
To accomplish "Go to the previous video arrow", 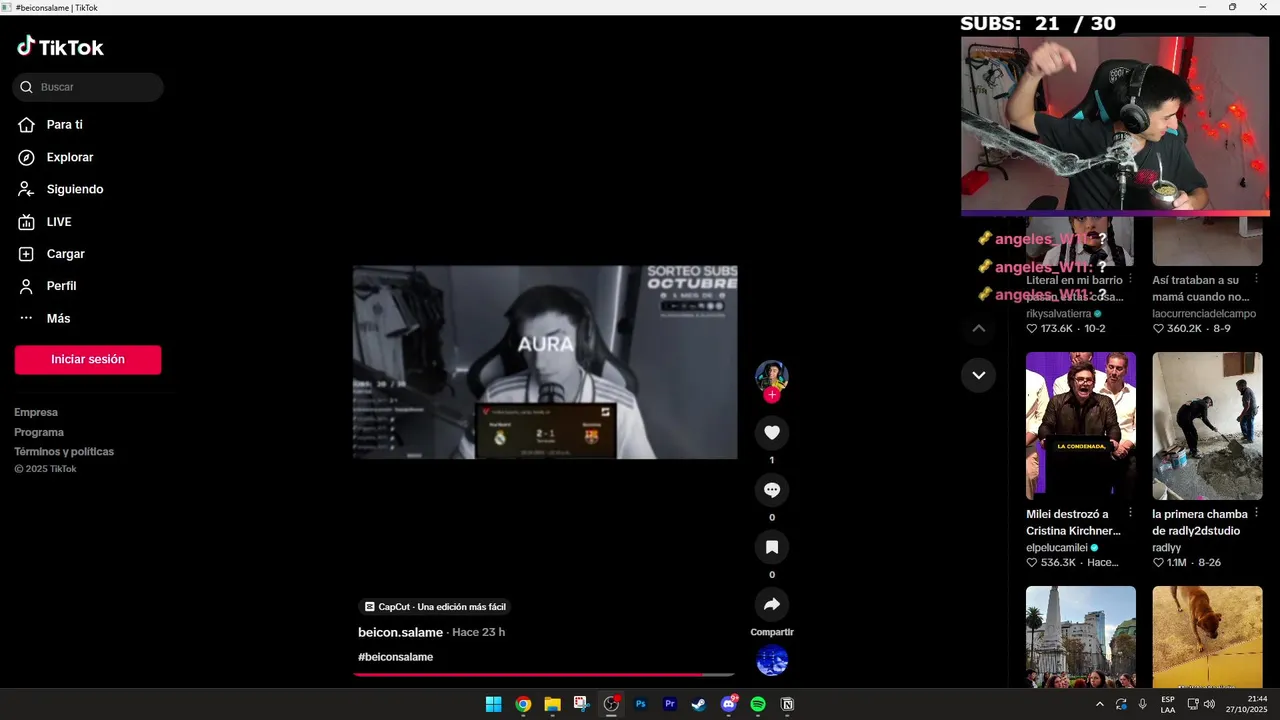I will [979, 328].
